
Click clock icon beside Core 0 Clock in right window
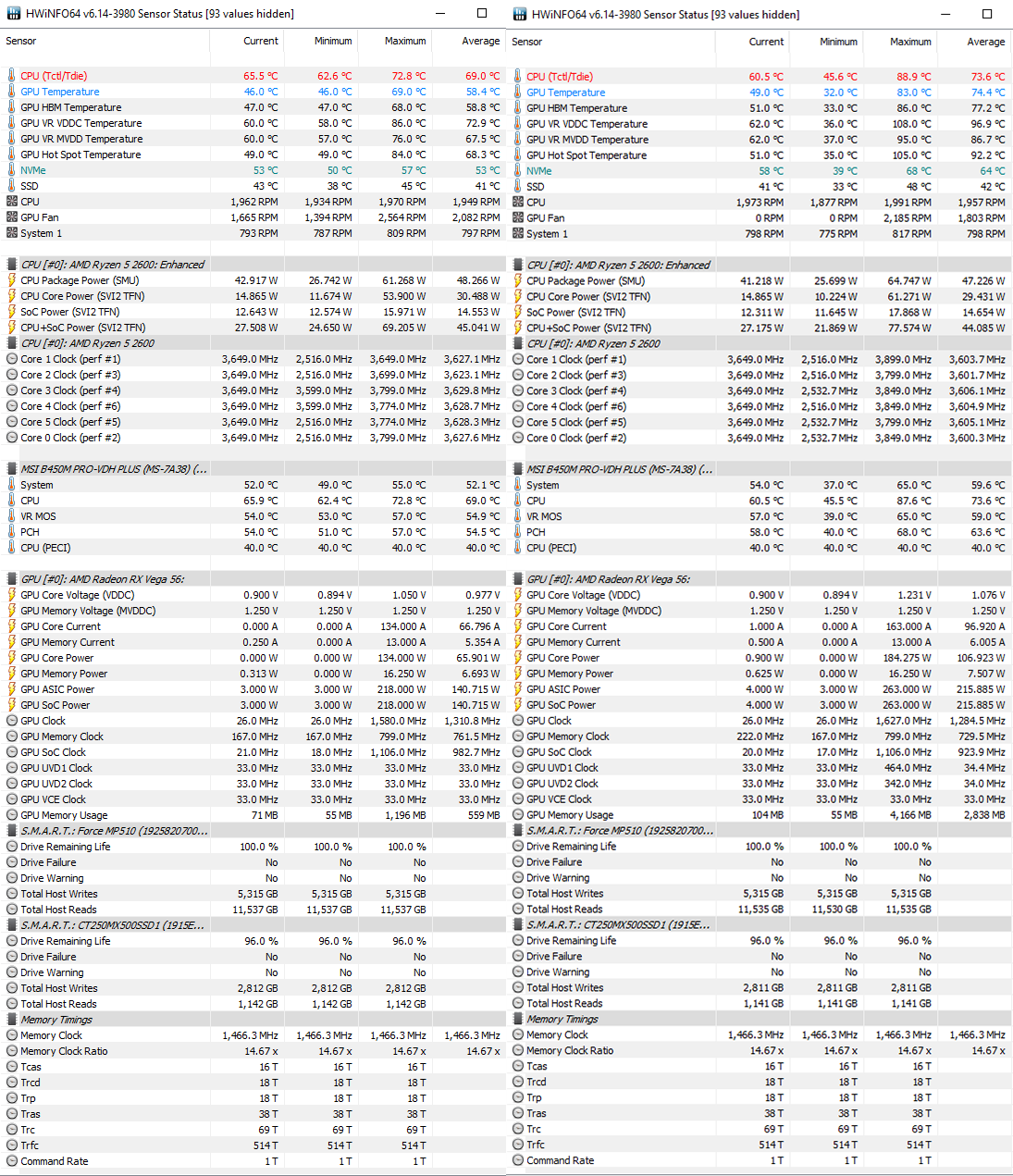click(518, 439)
